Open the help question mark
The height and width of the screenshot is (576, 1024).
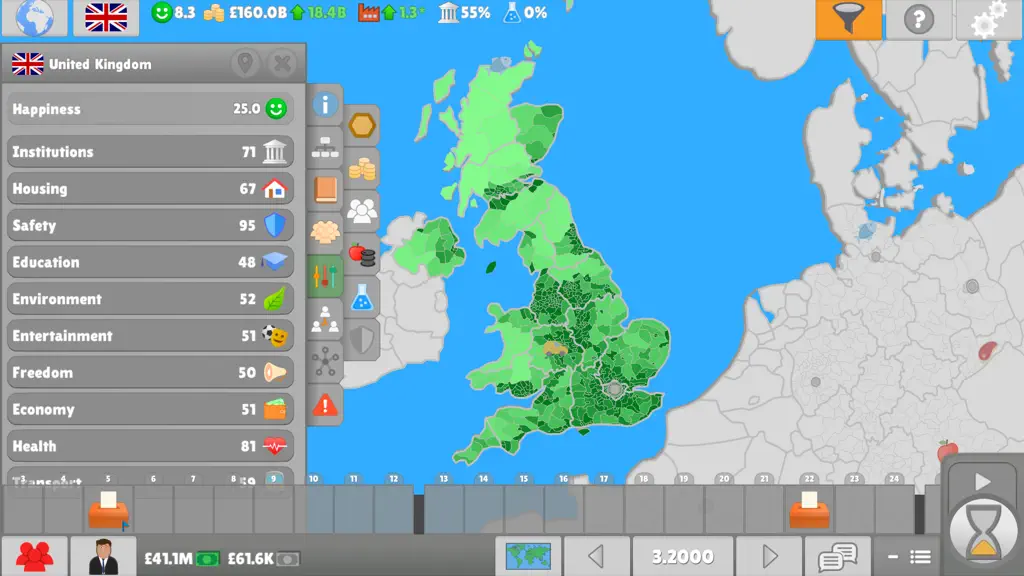tap(918, 19)
